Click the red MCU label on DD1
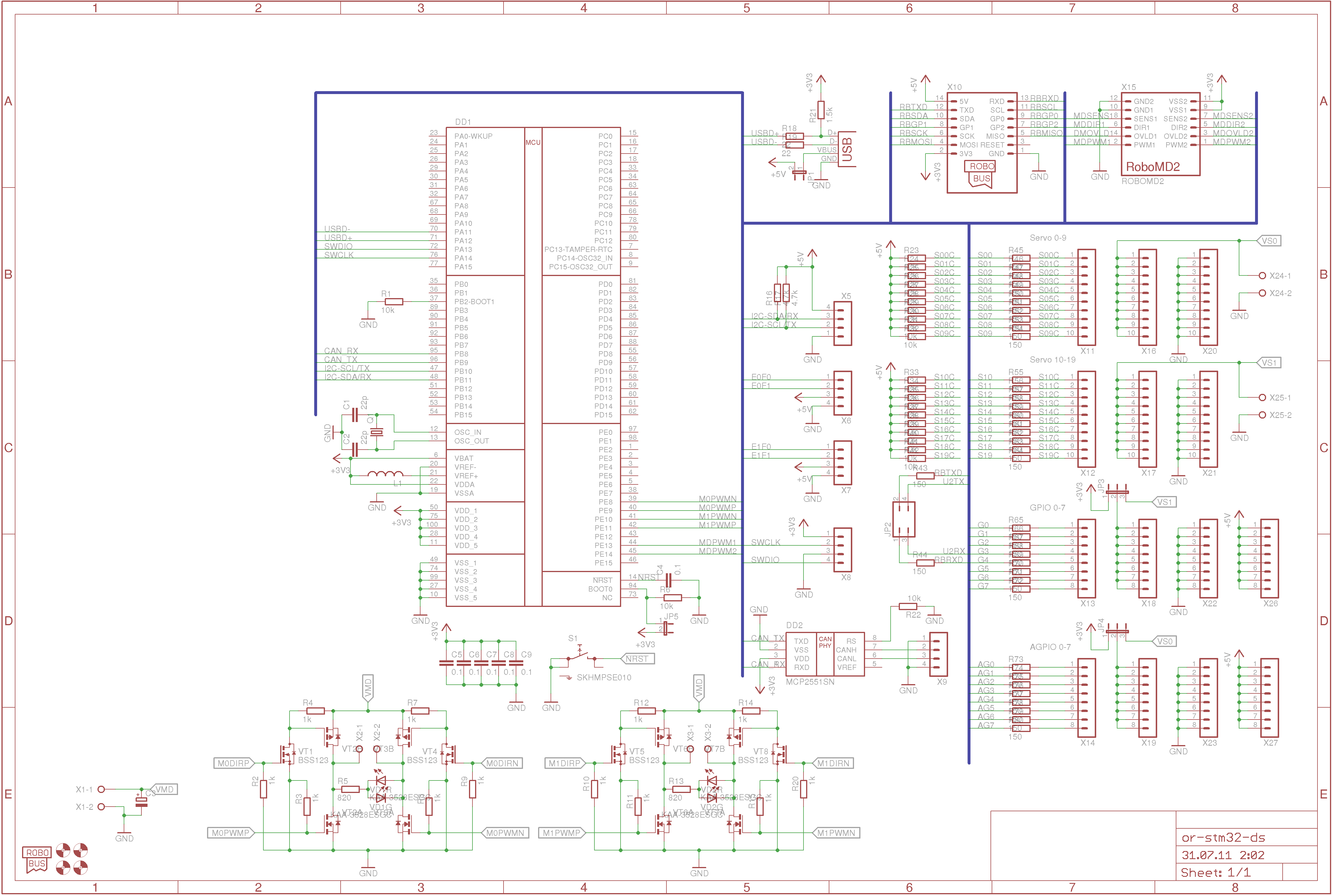The image size is (1332, 896). tap(533, 142)
